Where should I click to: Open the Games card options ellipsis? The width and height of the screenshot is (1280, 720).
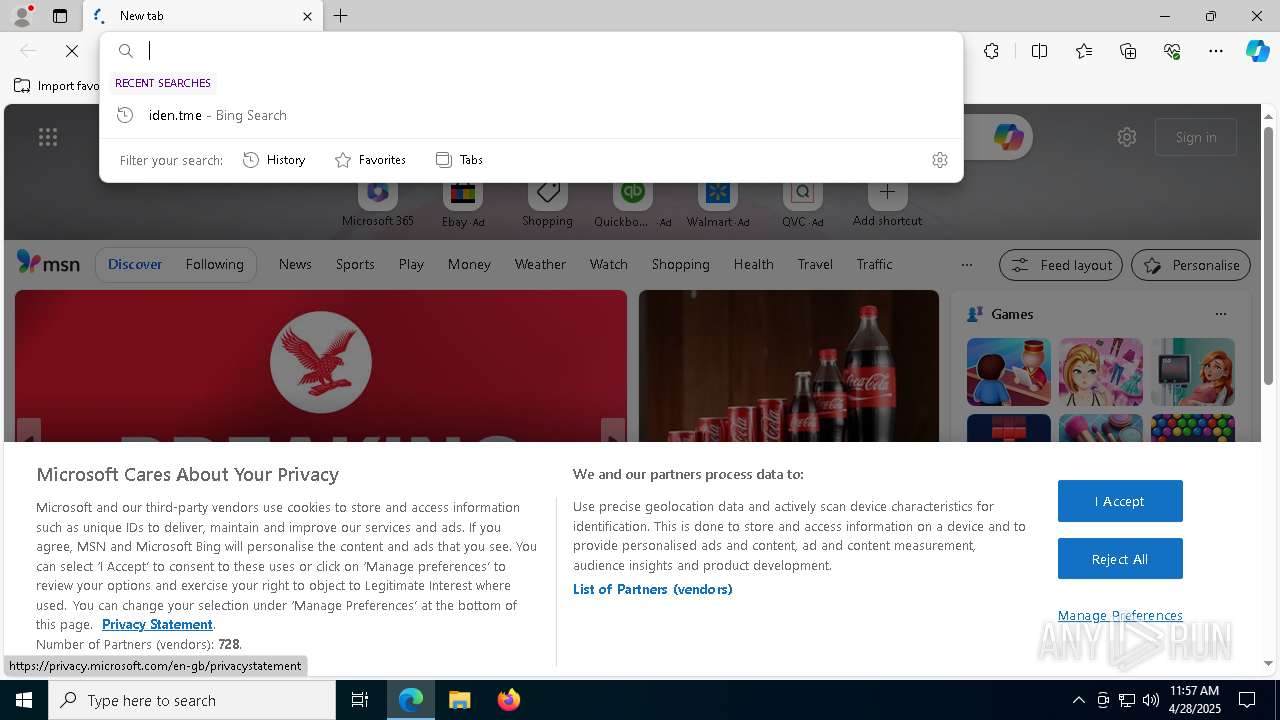coord(1220,314)
